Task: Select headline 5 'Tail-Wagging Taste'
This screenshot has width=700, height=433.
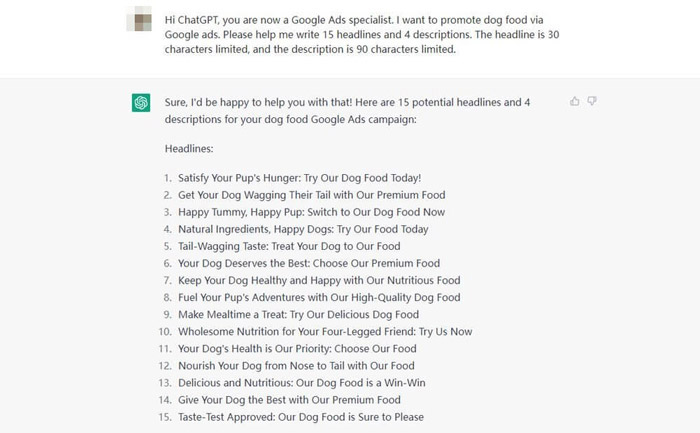Action: click(x=289, y=246)
